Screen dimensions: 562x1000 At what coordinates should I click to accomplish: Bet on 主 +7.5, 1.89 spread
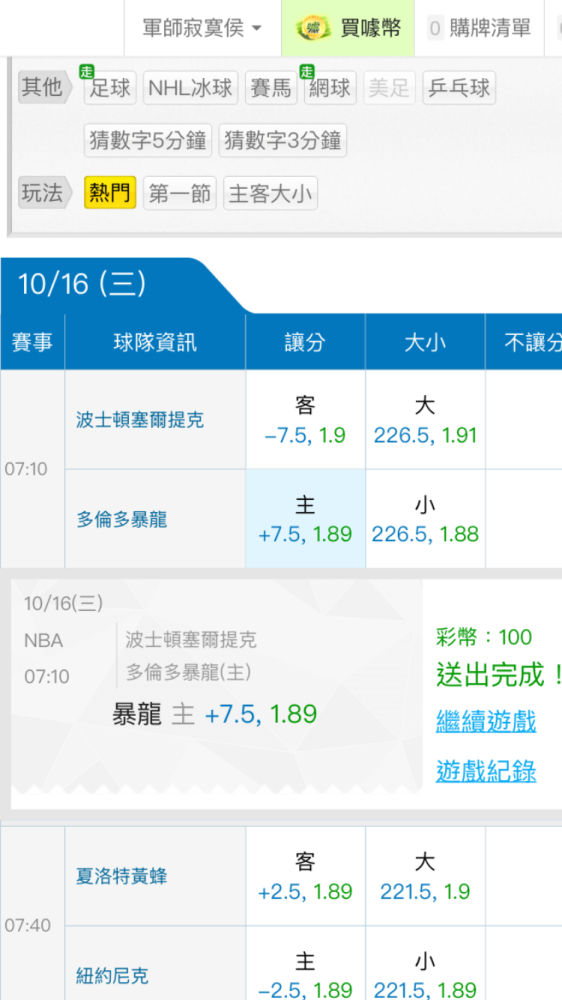[306, 518]
